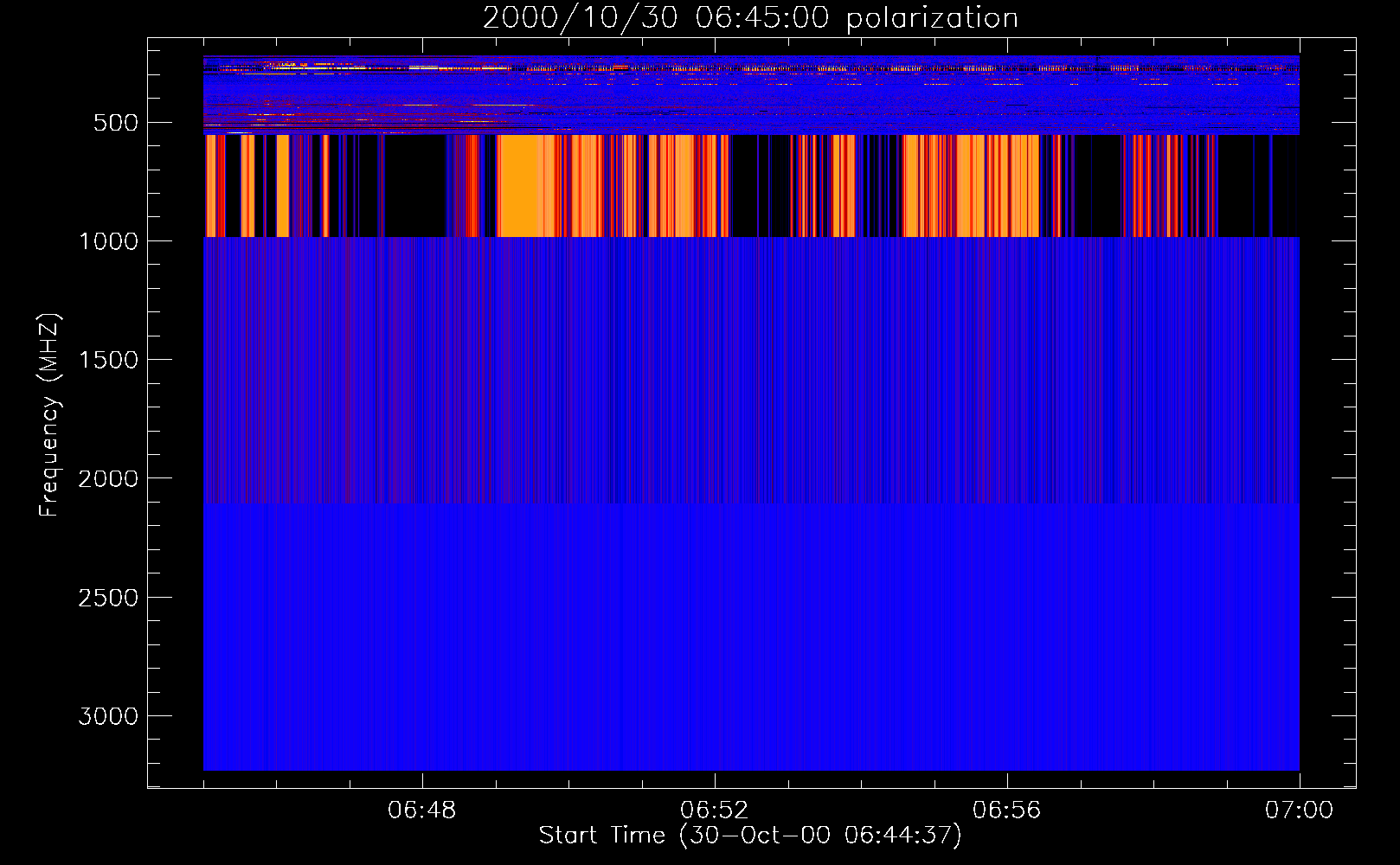Click the 06:56 time tick label

pos(1007,811)
